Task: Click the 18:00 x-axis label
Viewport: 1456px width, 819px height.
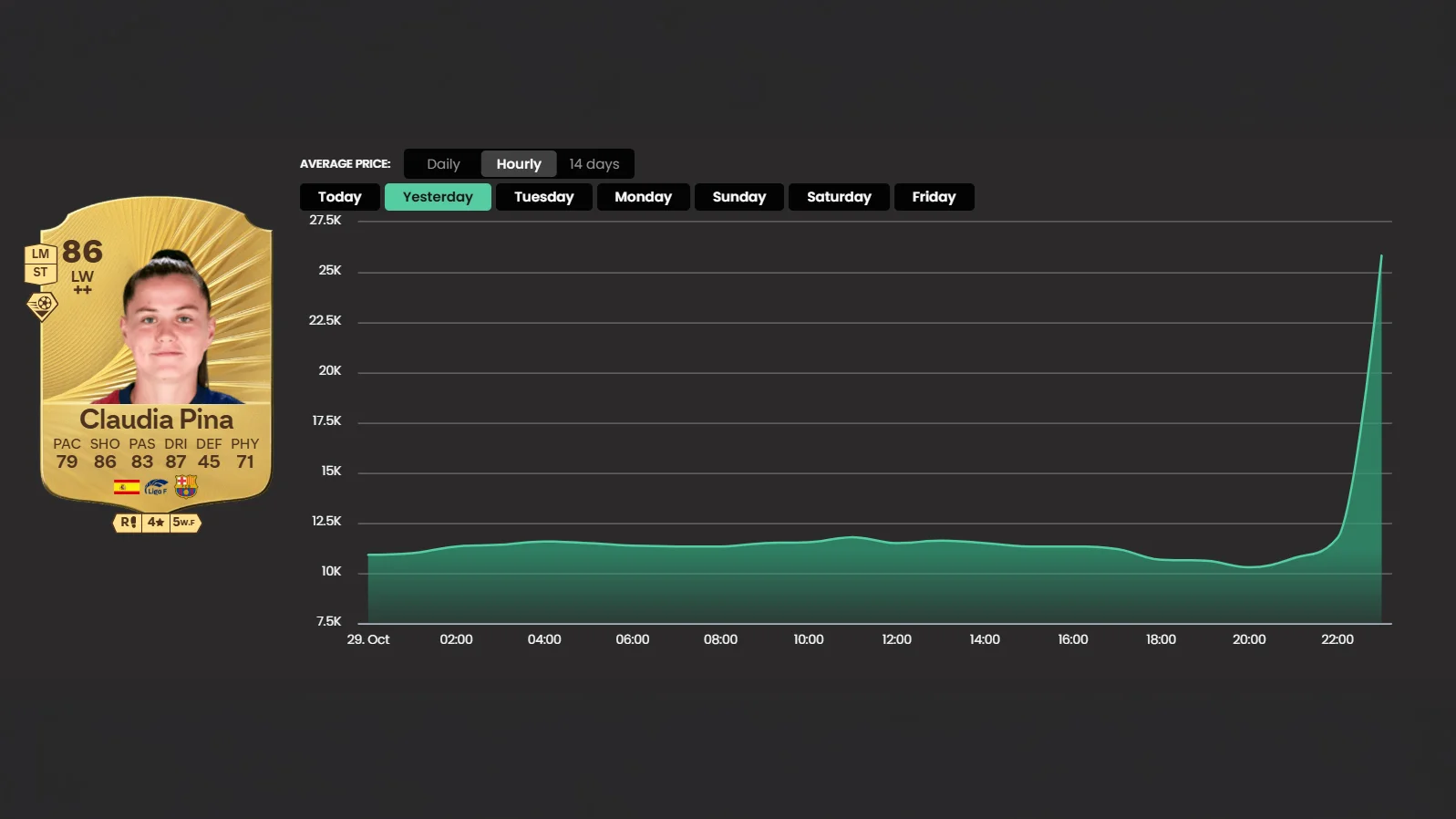Action: point(1162,640)
